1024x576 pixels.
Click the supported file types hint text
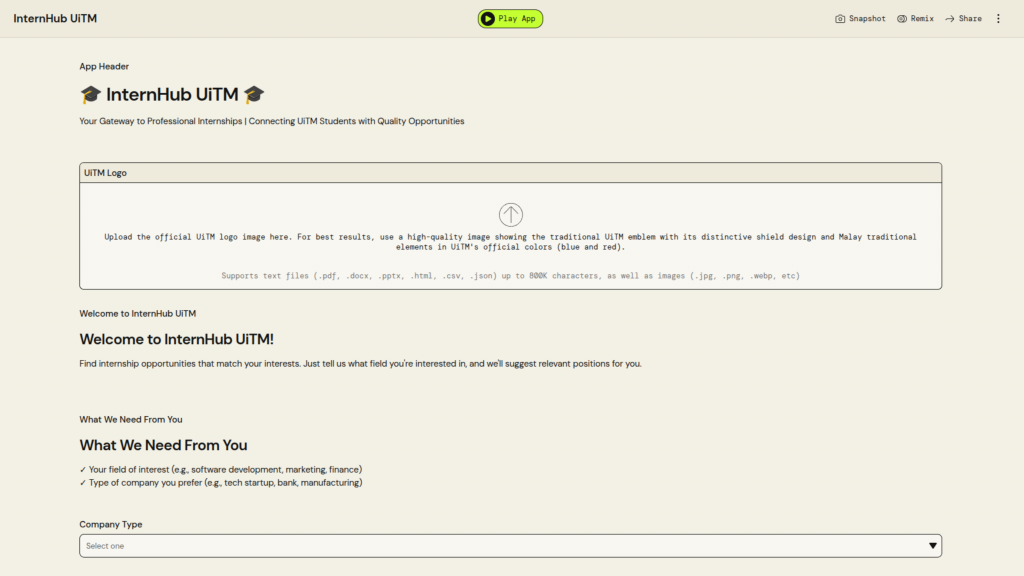point(510,276)
